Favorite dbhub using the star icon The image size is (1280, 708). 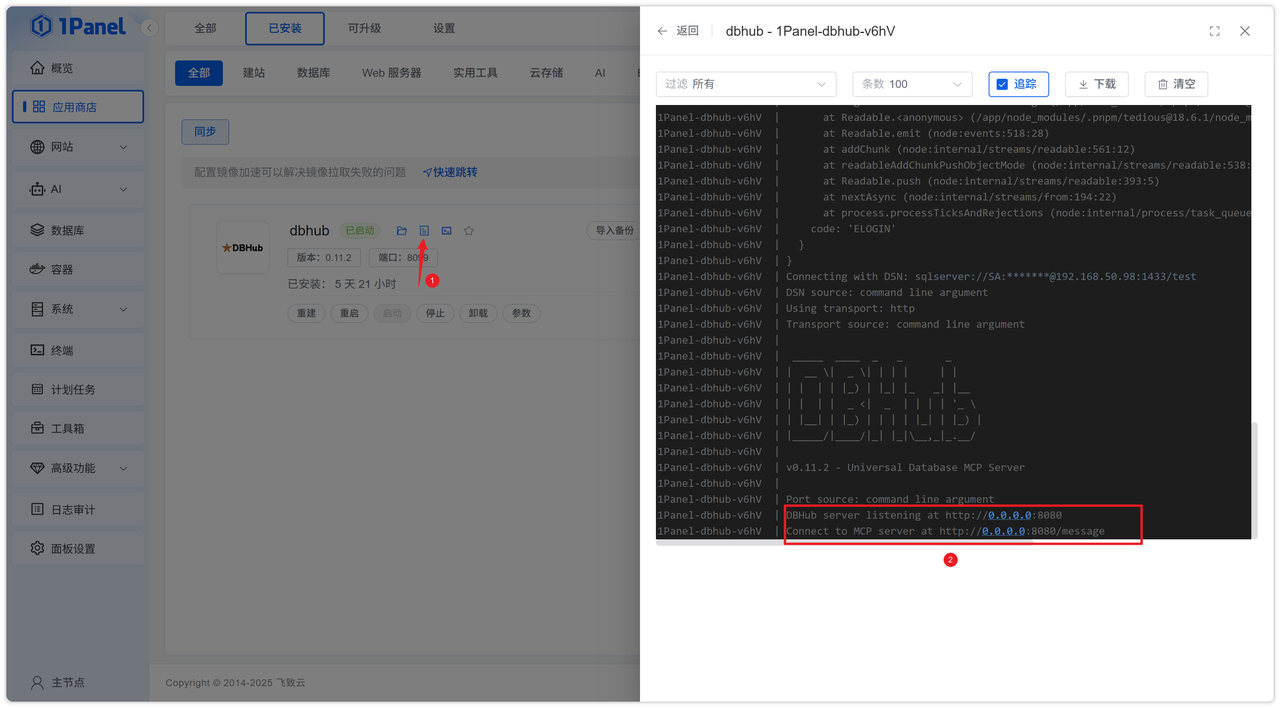click(x=468, y=230)
